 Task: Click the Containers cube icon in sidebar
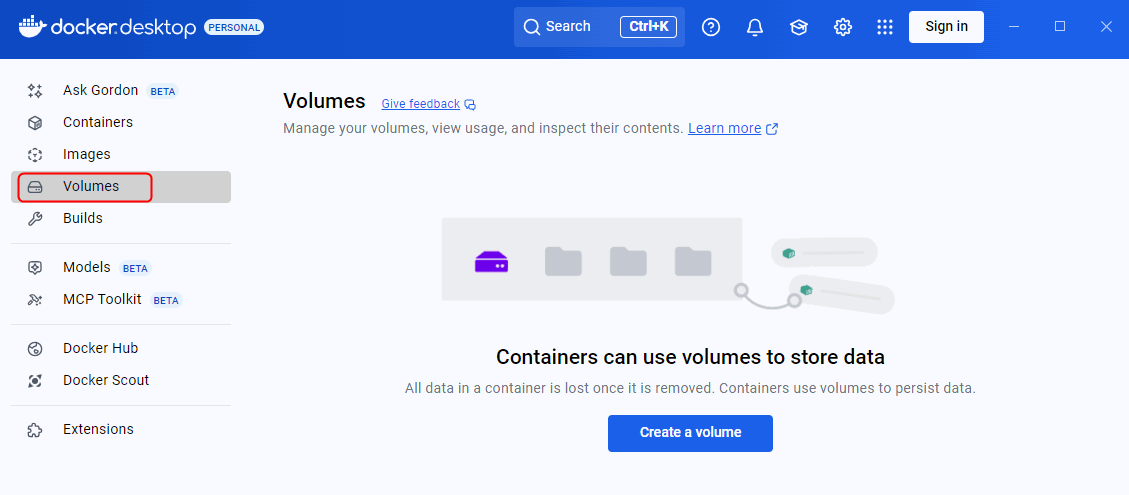click(x=35, y=123)
